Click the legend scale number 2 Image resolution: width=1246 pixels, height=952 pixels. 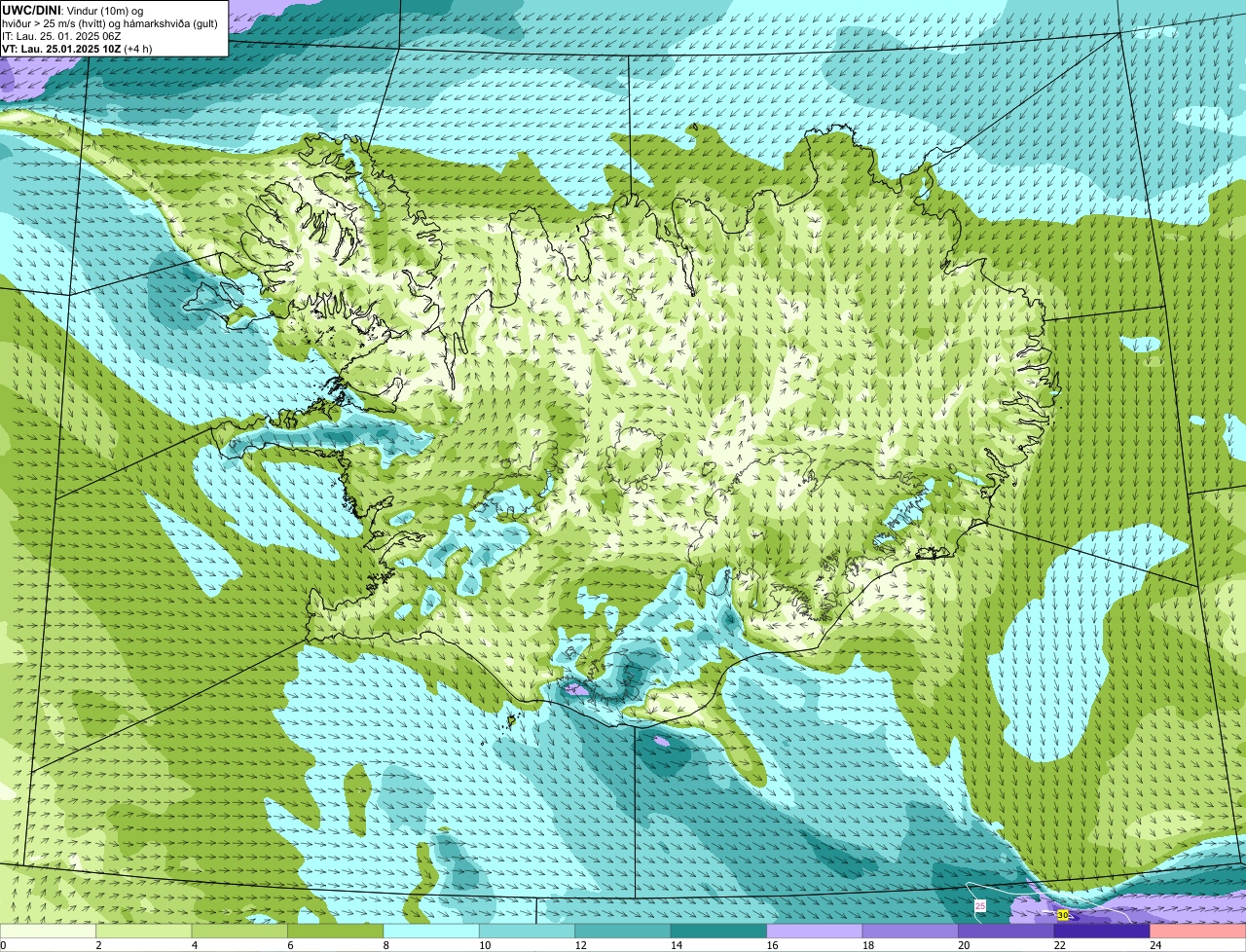point(98,945)
